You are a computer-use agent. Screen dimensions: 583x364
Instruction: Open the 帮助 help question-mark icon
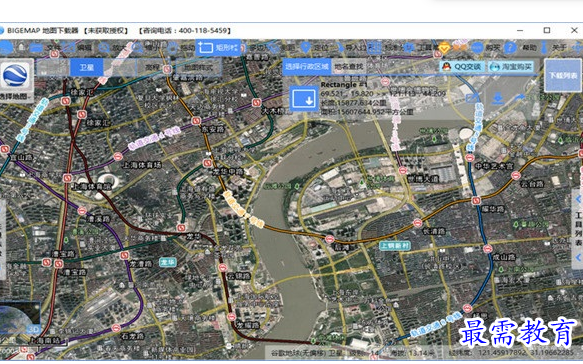click(510, 48)
